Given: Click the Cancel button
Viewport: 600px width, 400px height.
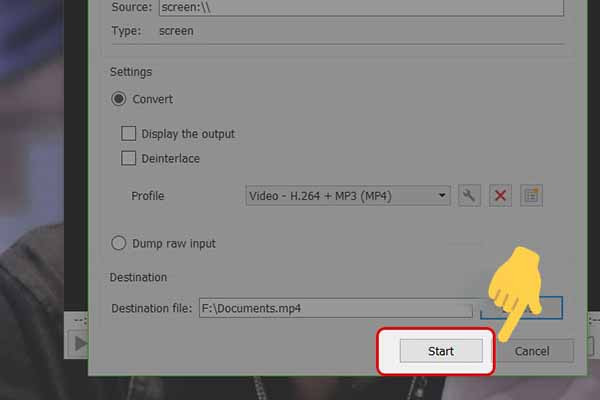Looking at the screenshot, I should pyautogui.click(x=532, y=351).
